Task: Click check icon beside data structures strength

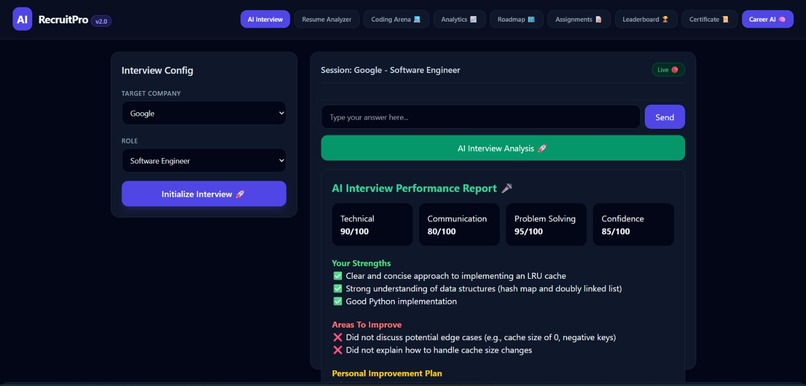Action: [338, 289]
